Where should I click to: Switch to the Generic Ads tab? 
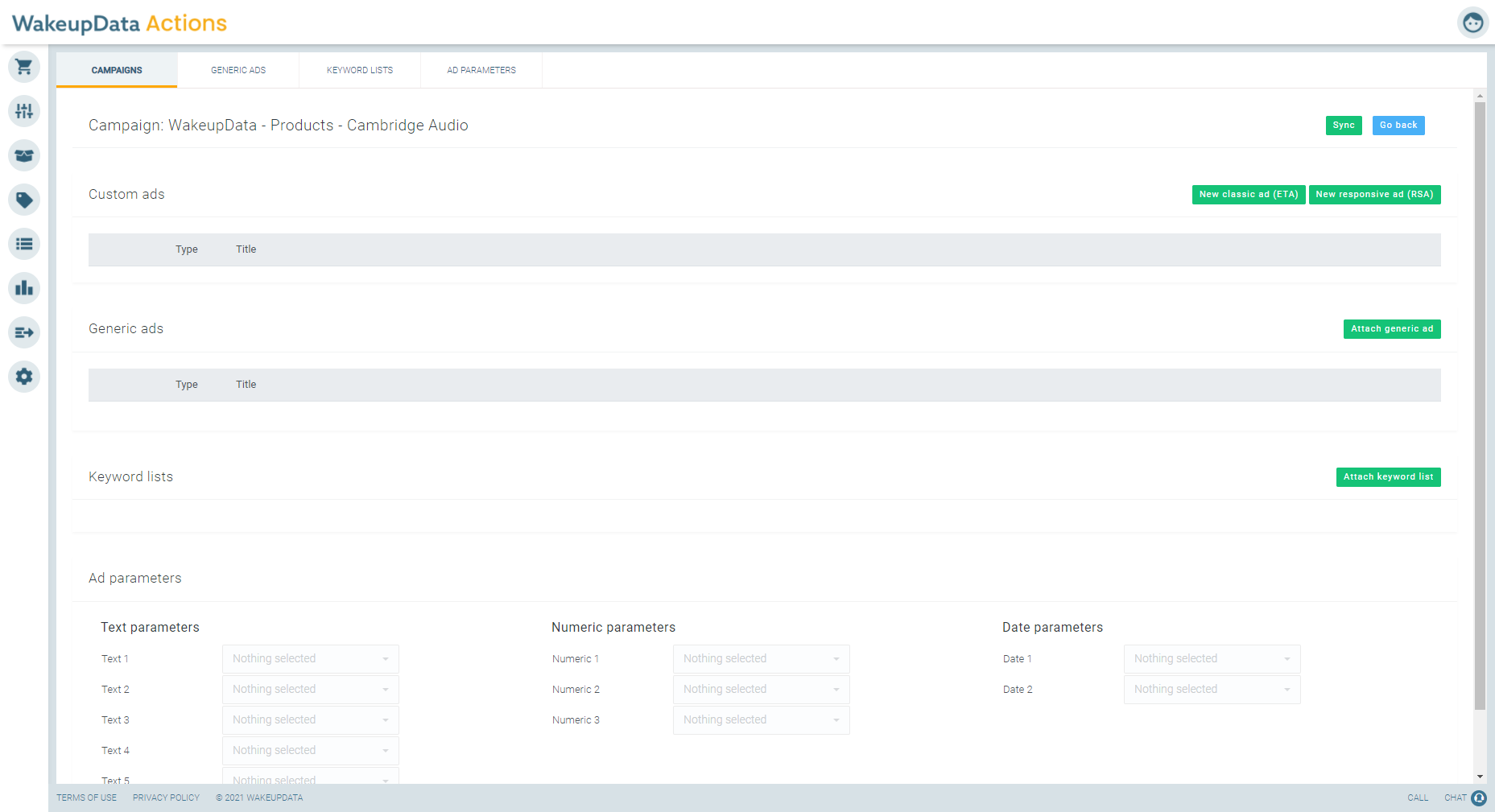(238, 70)
